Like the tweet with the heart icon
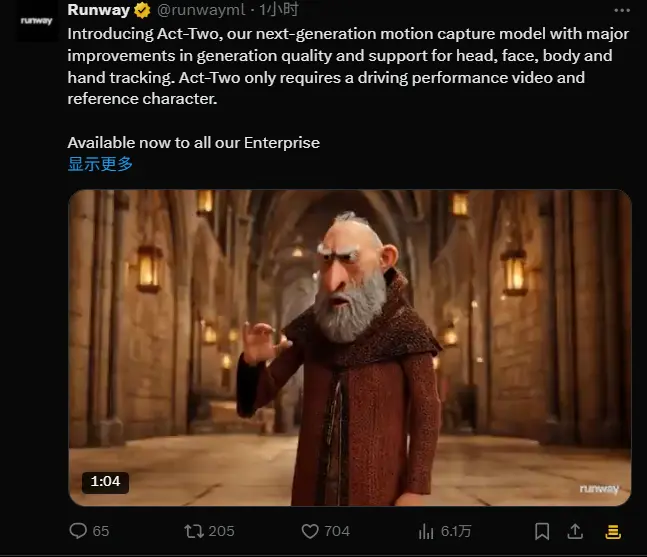The width and height of the screenshot is (647, 557). point(310,531)
